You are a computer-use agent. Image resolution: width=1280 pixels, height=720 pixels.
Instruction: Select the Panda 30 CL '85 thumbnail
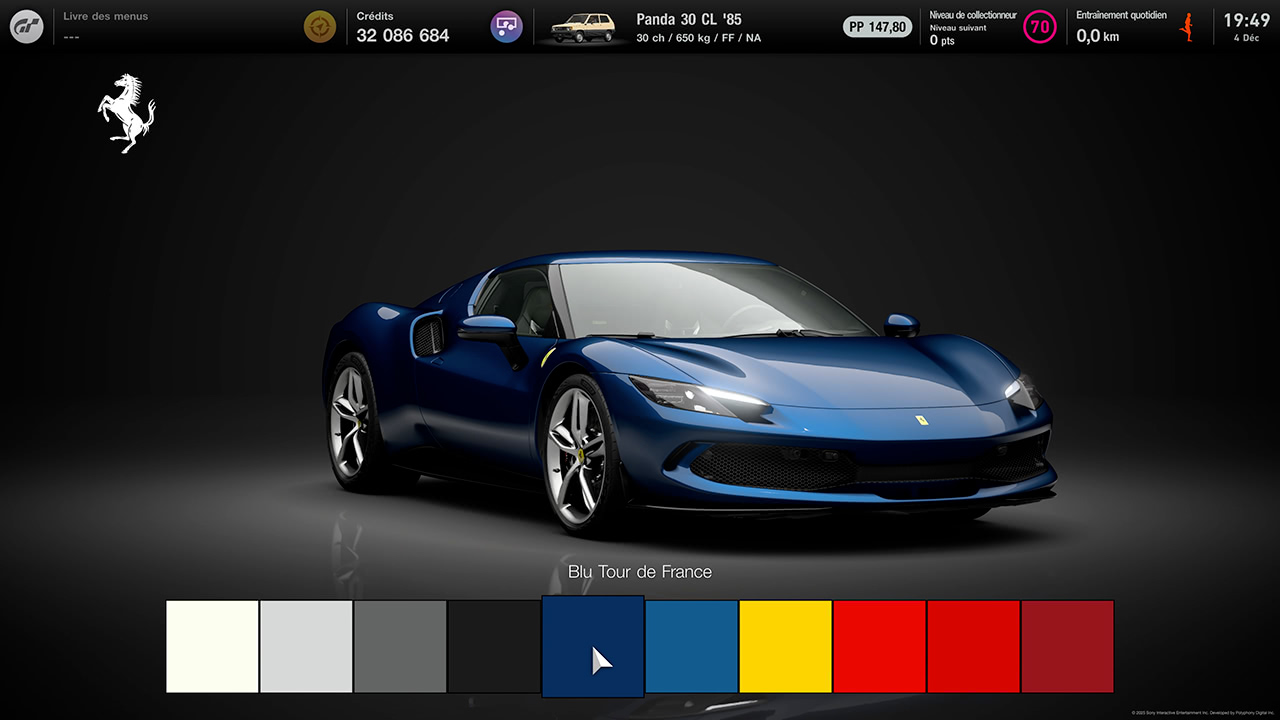[x=583, y=28]
